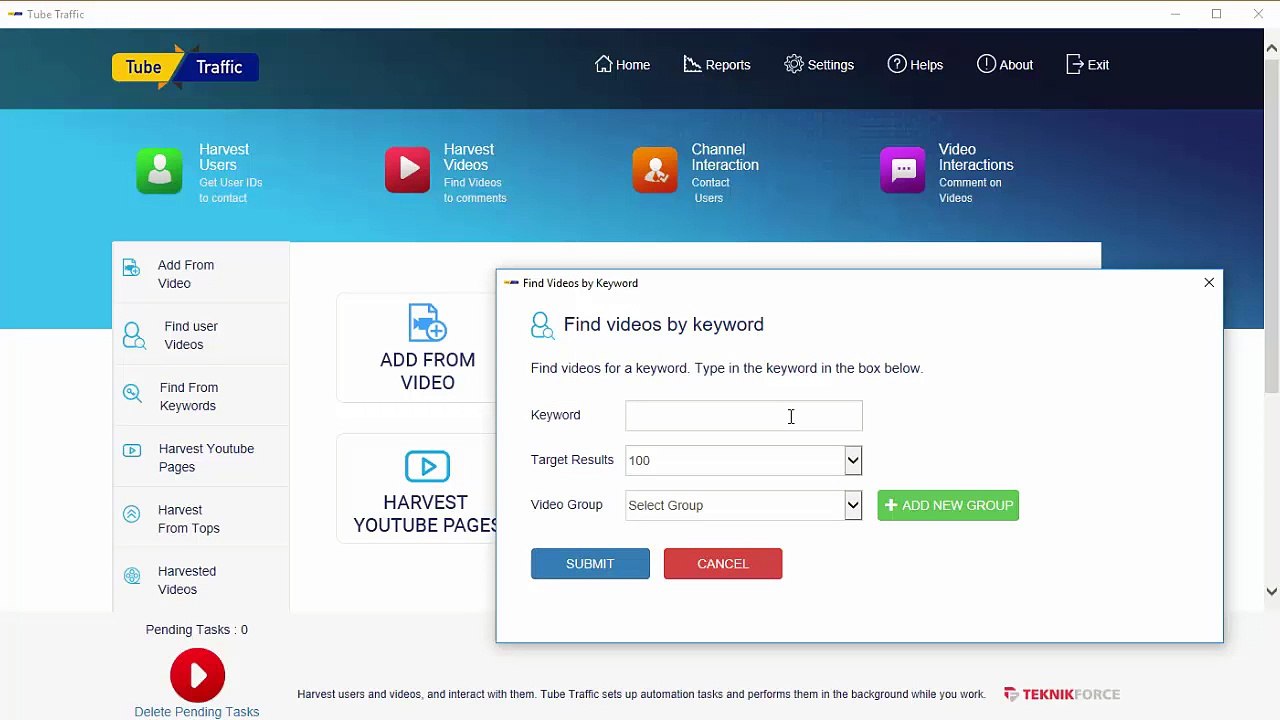Expand the Video Group dropdown arrow
The width and height of the screenshot is (1280, 720).
coord(853,505)
